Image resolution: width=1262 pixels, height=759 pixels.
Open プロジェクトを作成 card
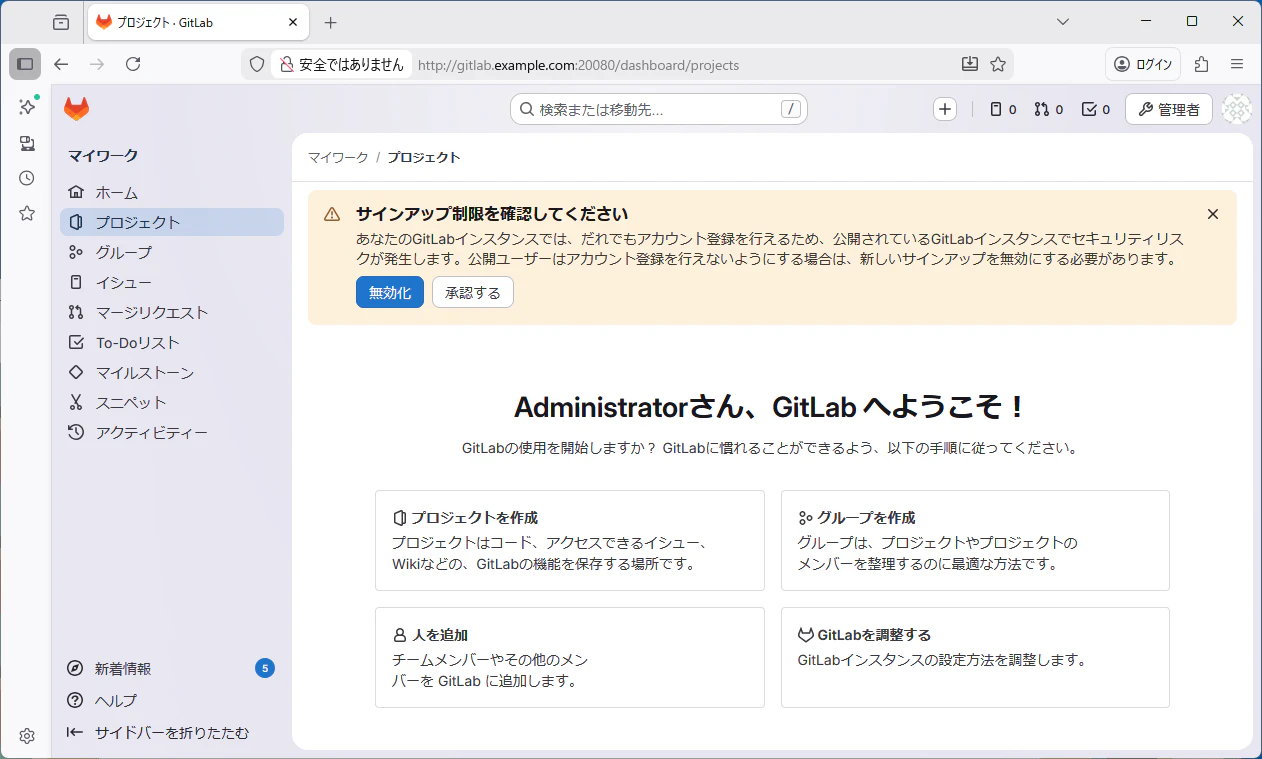[570, 540]
